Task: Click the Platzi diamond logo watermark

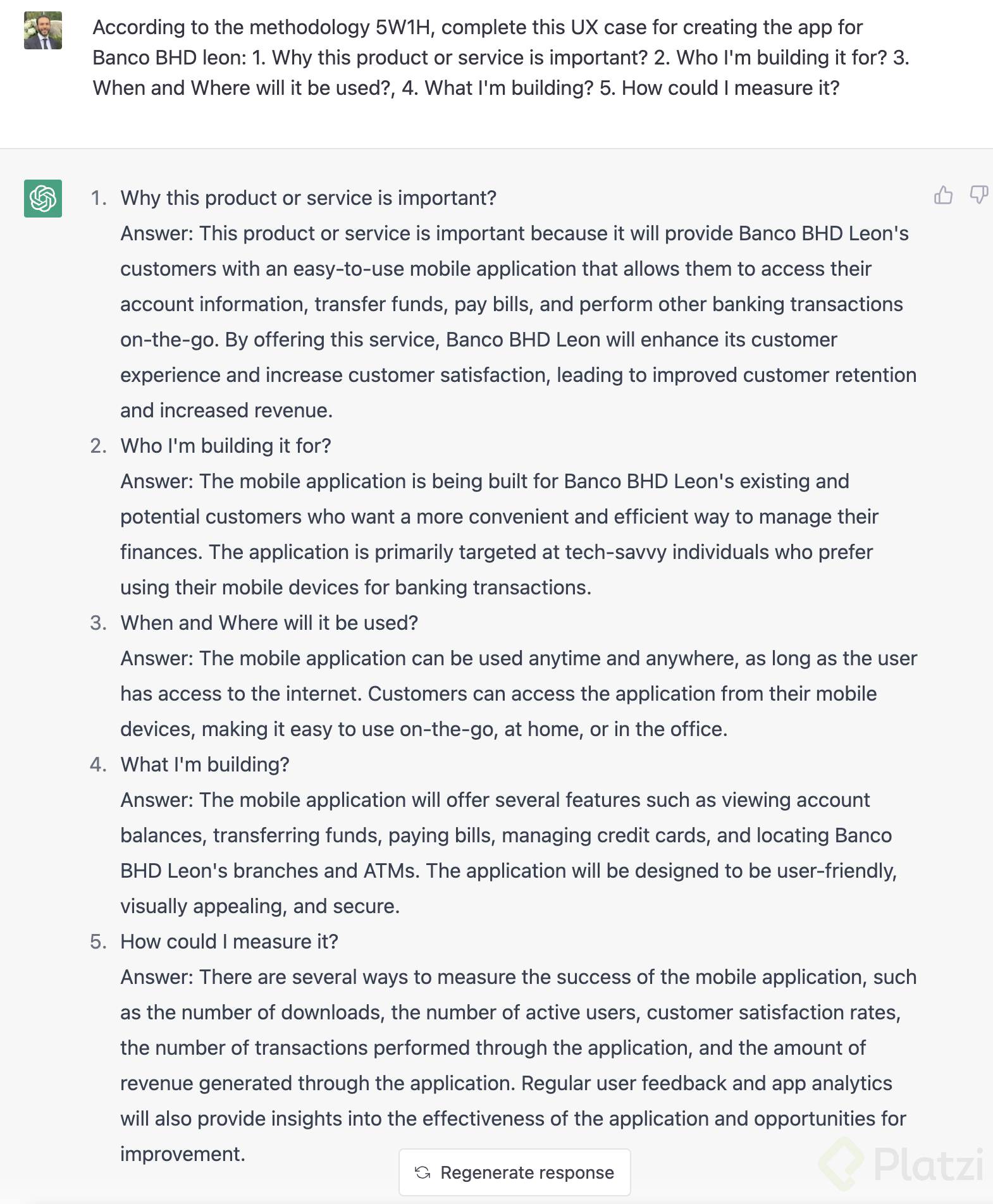Action: pos(842,1162)
